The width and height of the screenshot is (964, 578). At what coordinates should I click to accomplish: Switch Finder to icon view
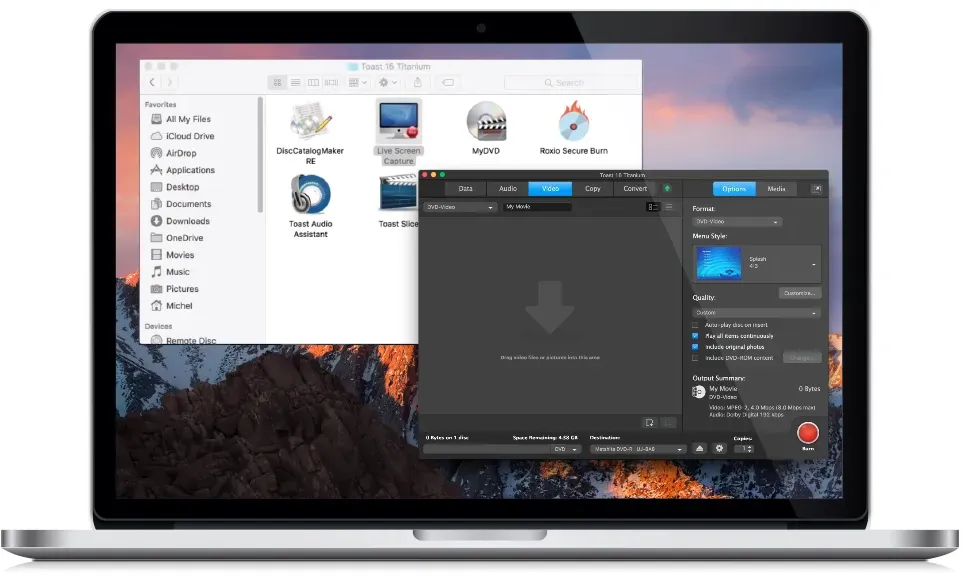coord(277,82)
